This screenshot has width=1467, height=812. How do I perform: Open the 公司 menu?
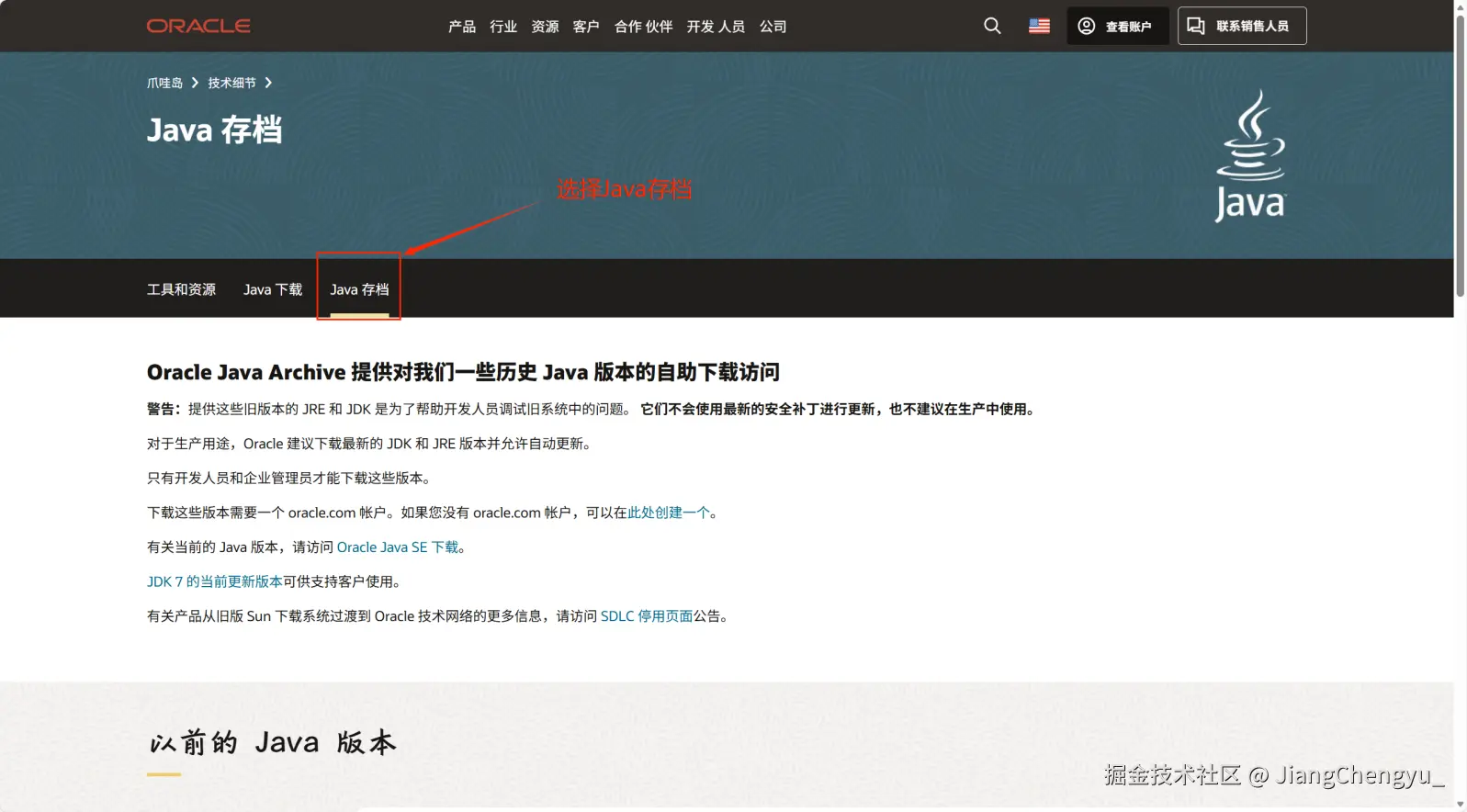(x=773, y=27)
